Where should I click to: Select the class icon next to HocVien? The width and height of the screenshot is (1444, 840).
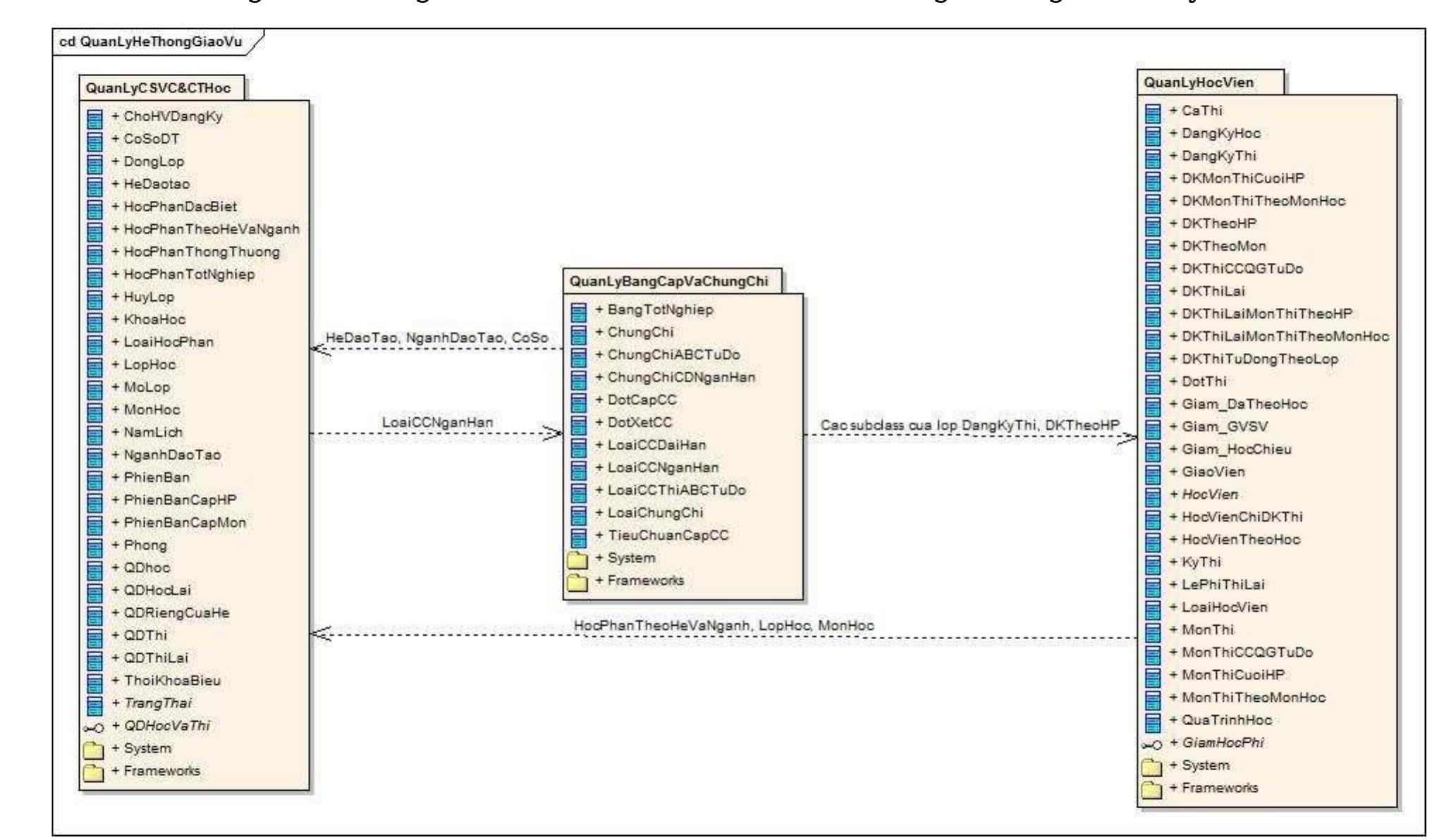[x=1153, y=495]
